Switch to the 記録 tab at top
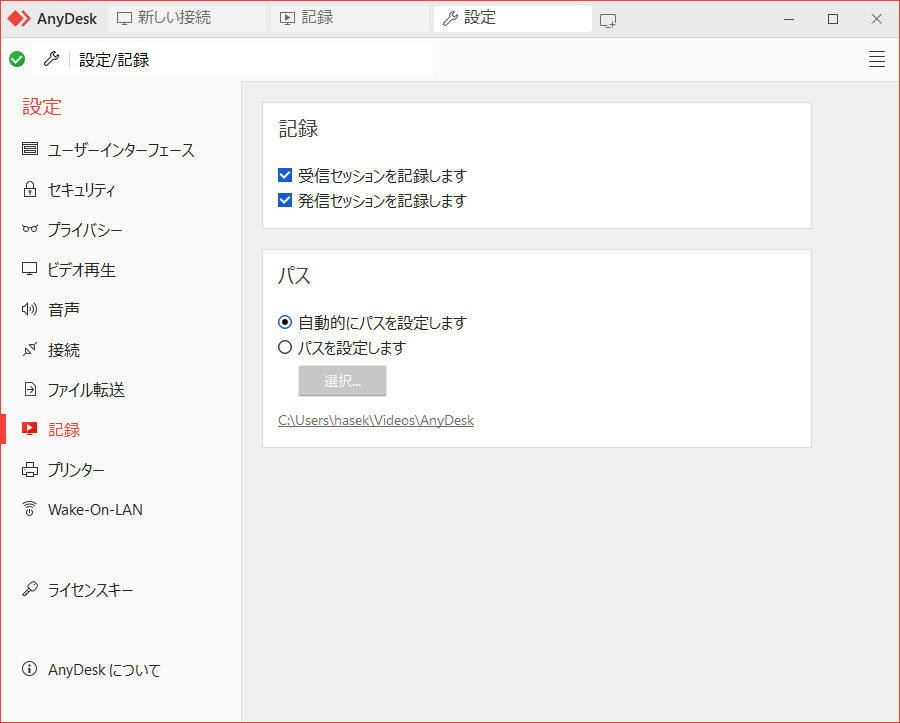The height and width of the screenshot is (723, 900). 350,18
